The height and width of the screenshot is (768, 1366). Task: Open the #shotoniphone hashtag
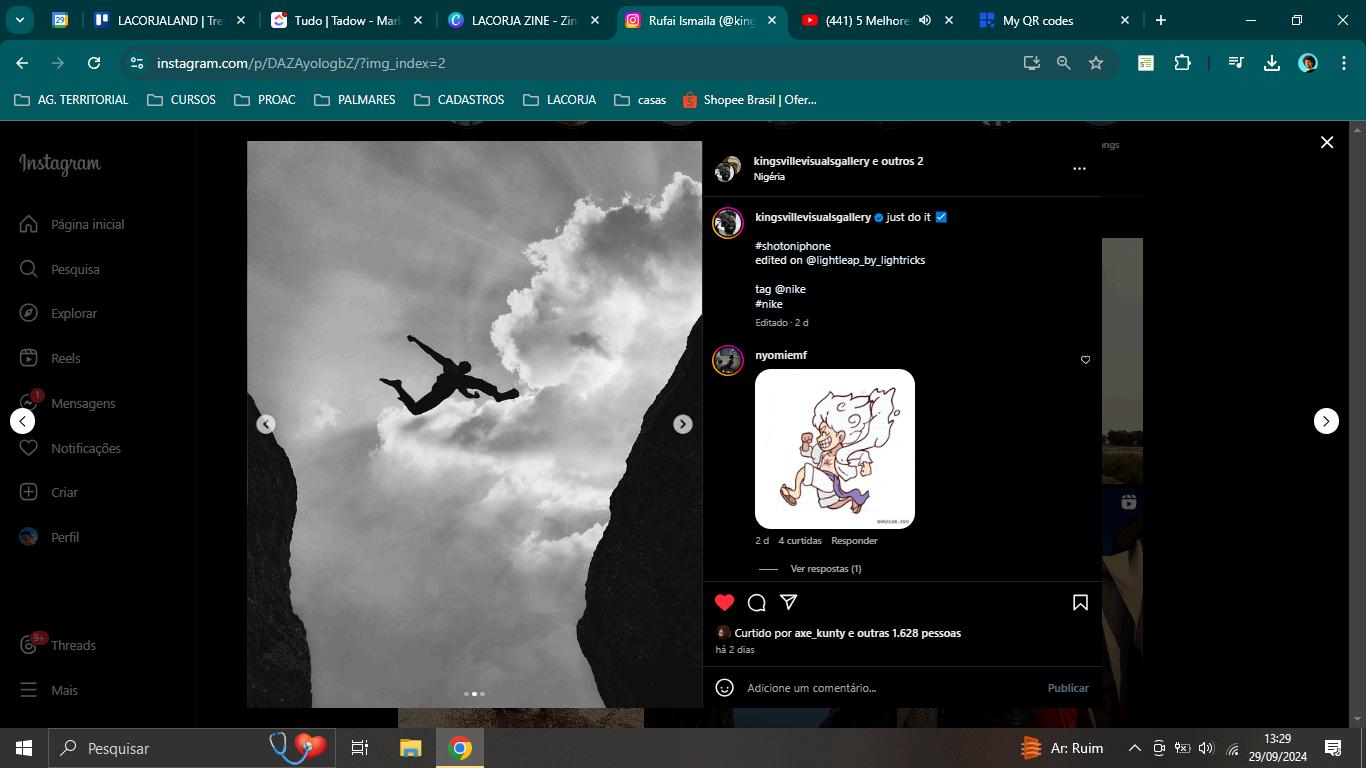793,246
